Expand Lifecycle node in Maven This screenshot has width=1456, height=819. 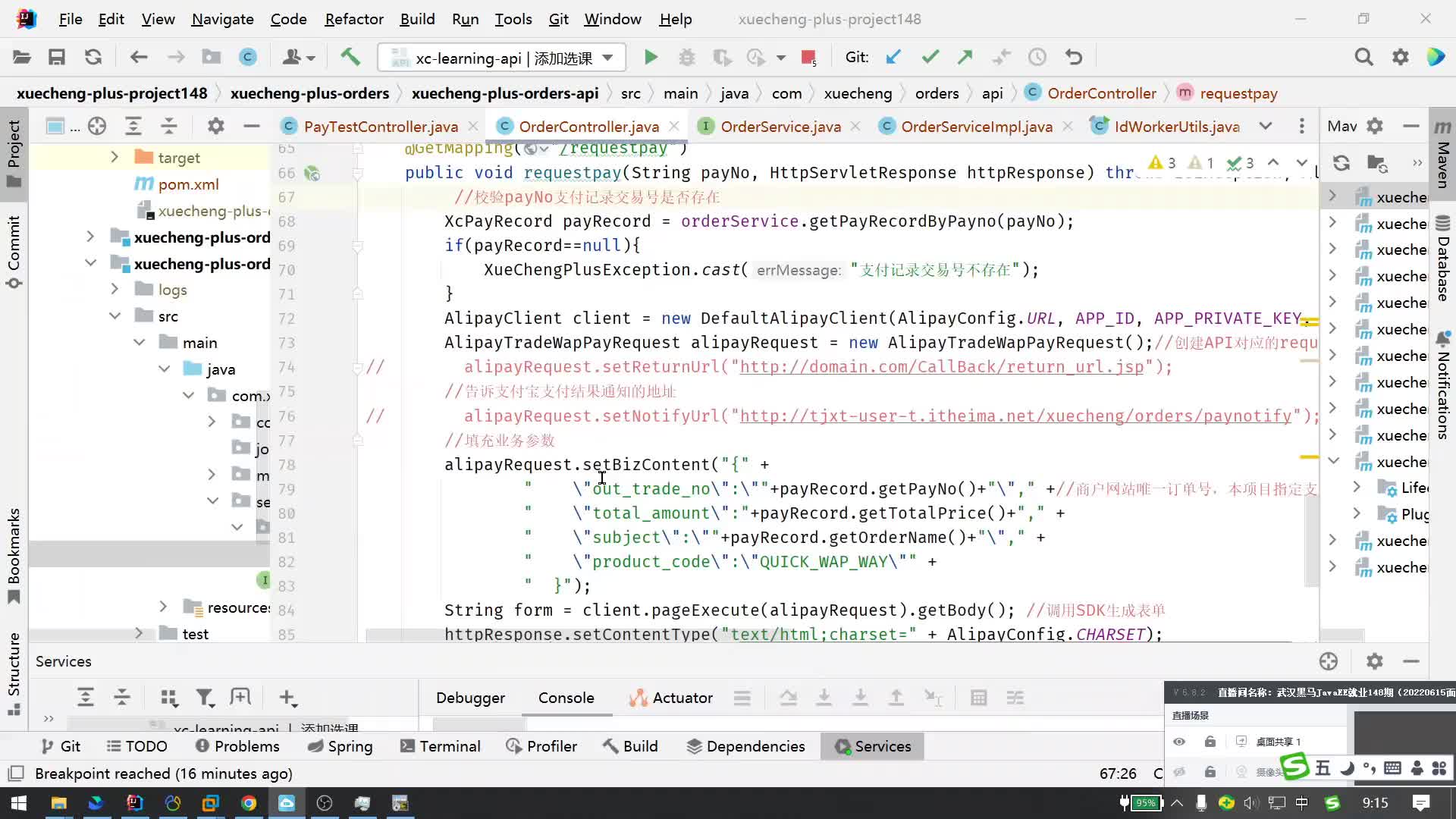(x=1357, y=488)
